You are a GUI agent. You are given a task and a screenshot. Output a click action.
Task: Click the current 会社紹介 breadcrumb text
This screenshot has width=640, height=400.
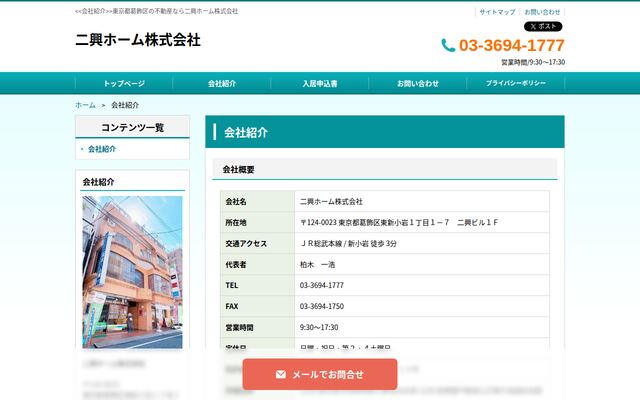(x=125, y=105)
